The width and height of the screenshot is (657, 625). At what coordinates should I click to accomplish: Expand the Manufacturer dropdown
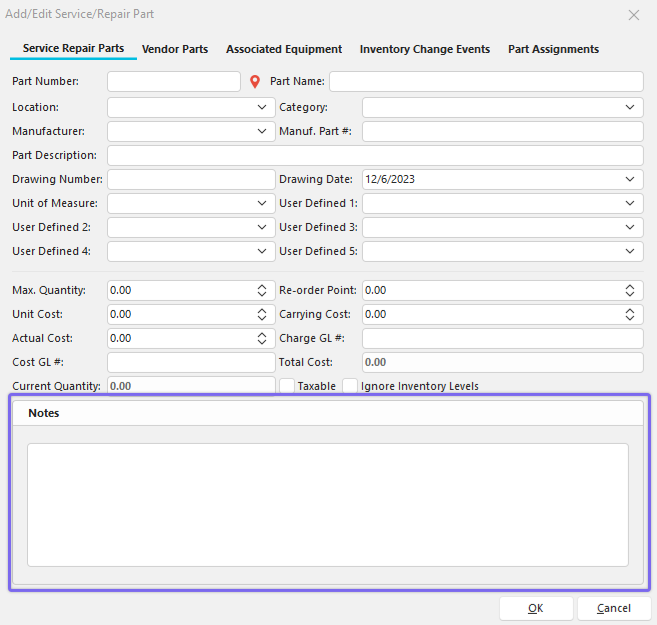pos(262,131)
